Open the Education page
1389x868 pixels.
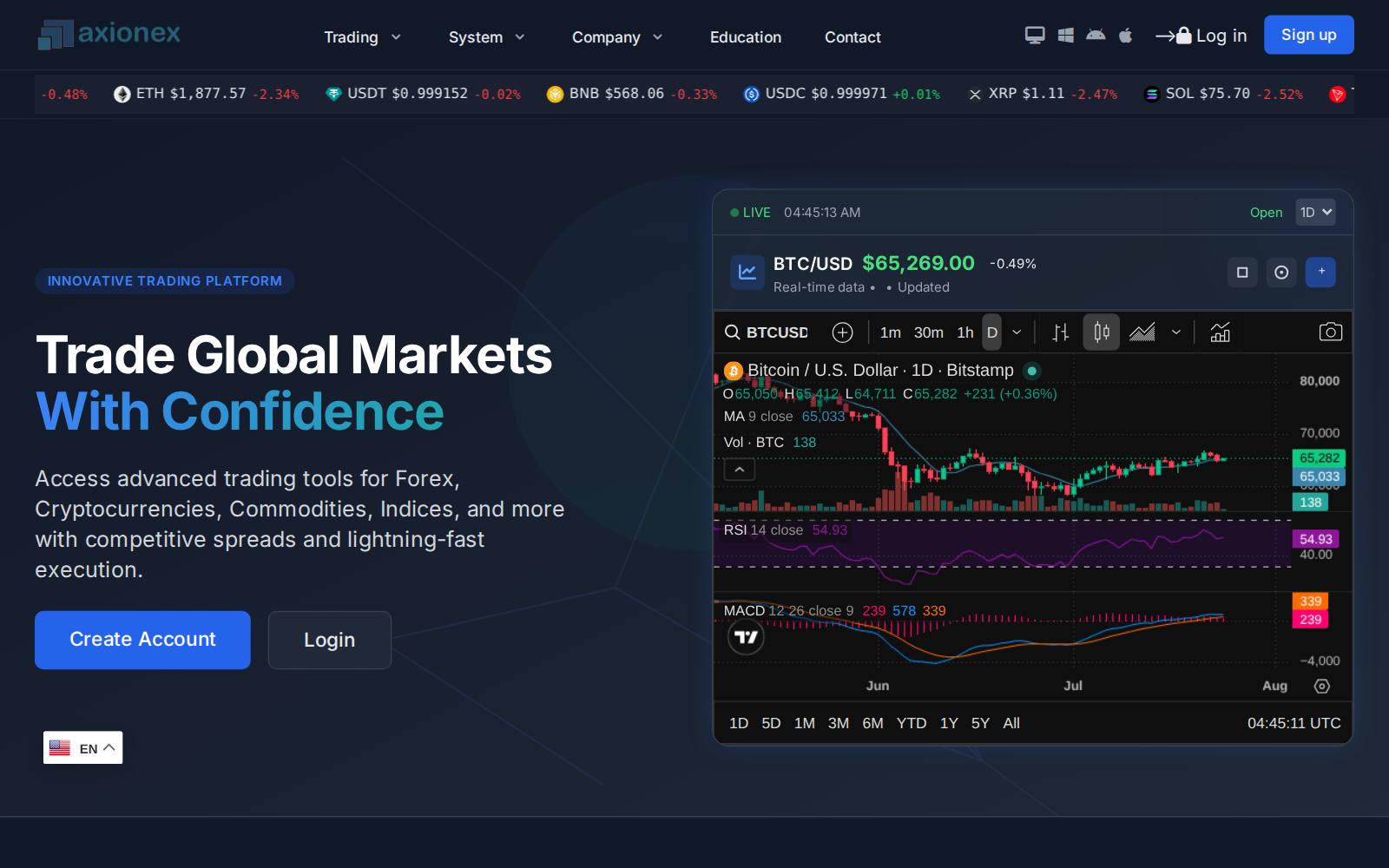pyautogui.click(x=746, y=37)
